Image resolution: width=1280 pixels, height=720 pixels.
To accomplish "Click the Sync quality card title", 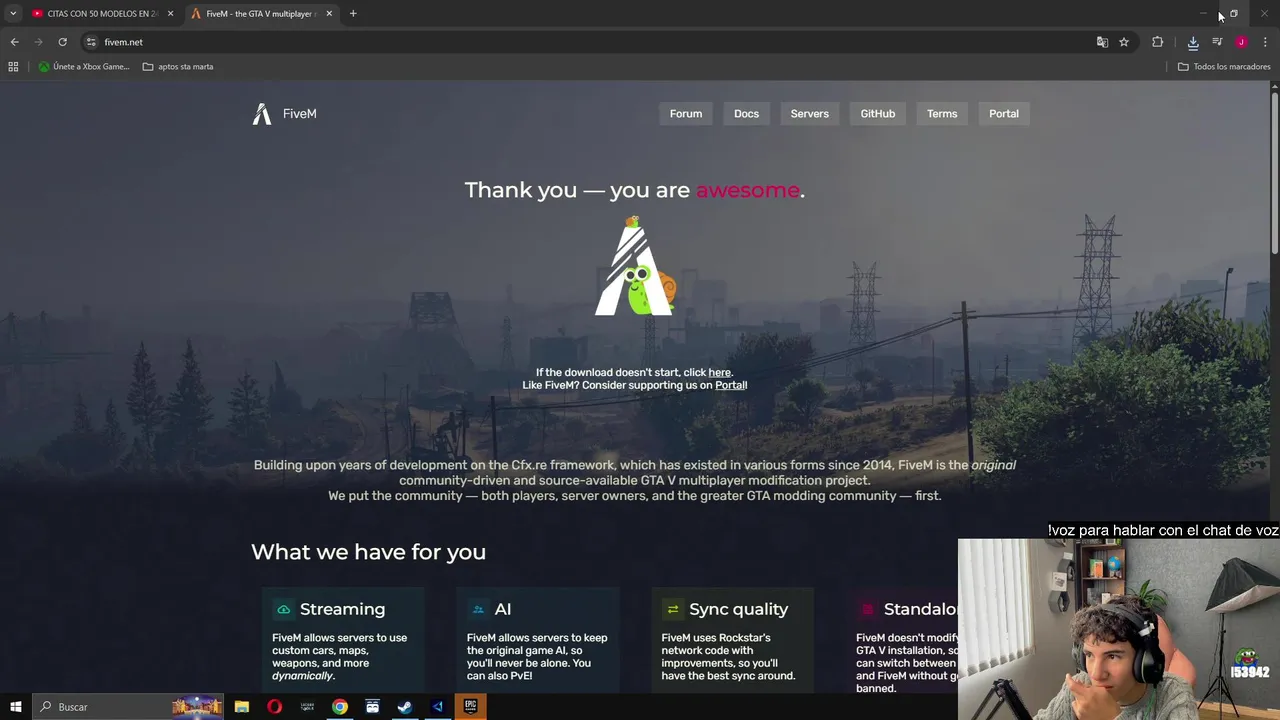I will pyautogui.click(x=738, y=609).
